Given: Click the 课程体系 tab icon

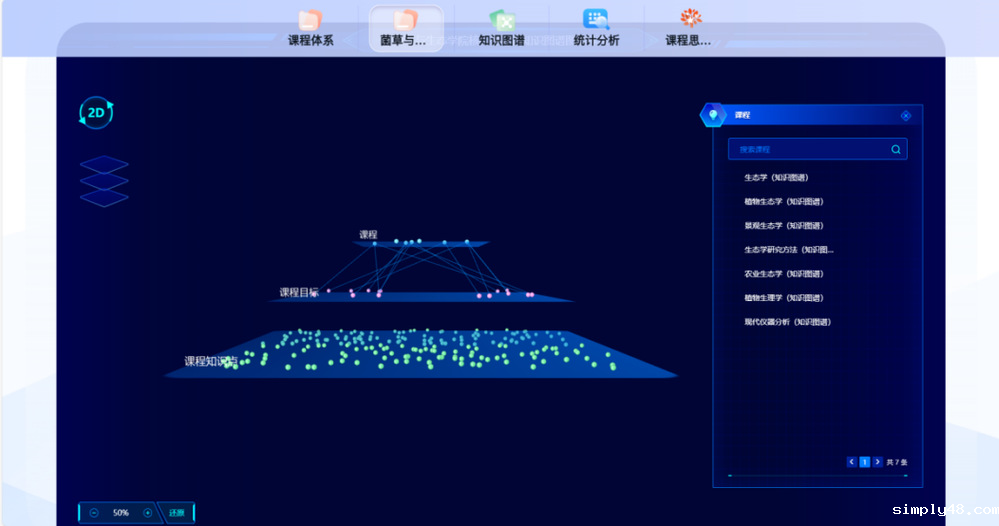Looking at the screenshot, I should click(x=310, y=20).
